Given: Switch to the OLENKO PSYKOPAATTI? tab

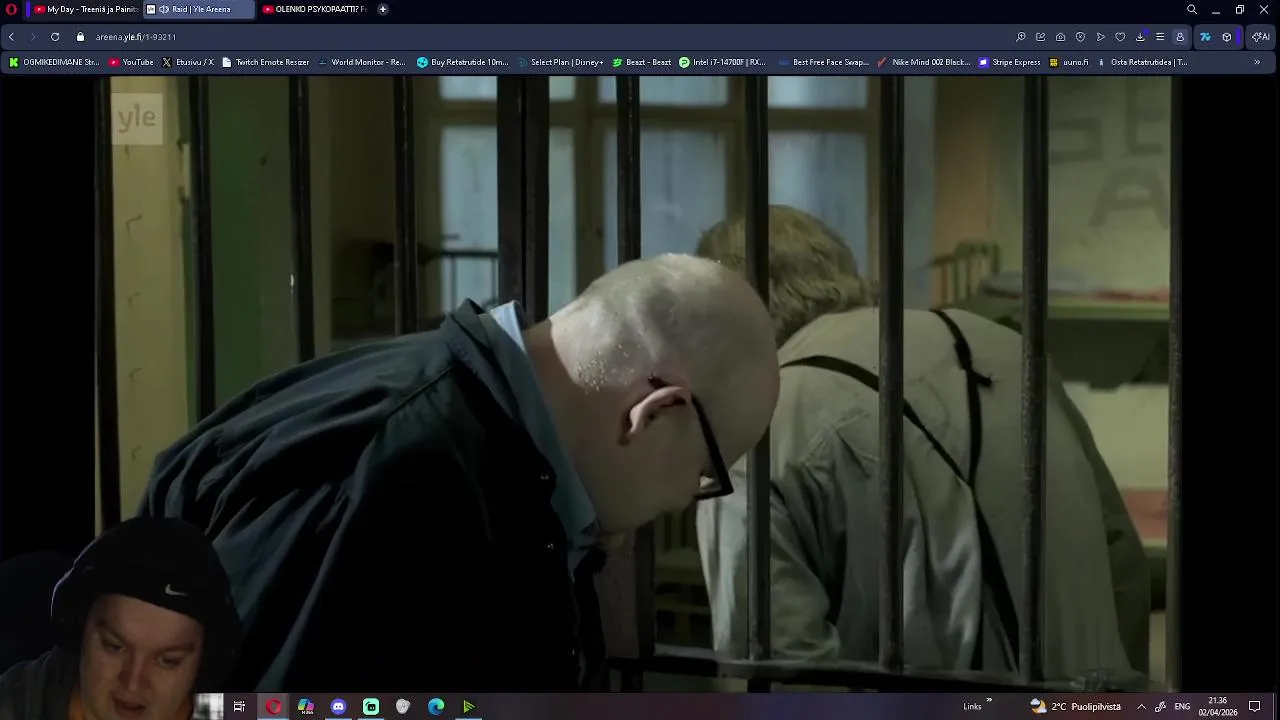Looking at the screenshot, I should [315, 9].
